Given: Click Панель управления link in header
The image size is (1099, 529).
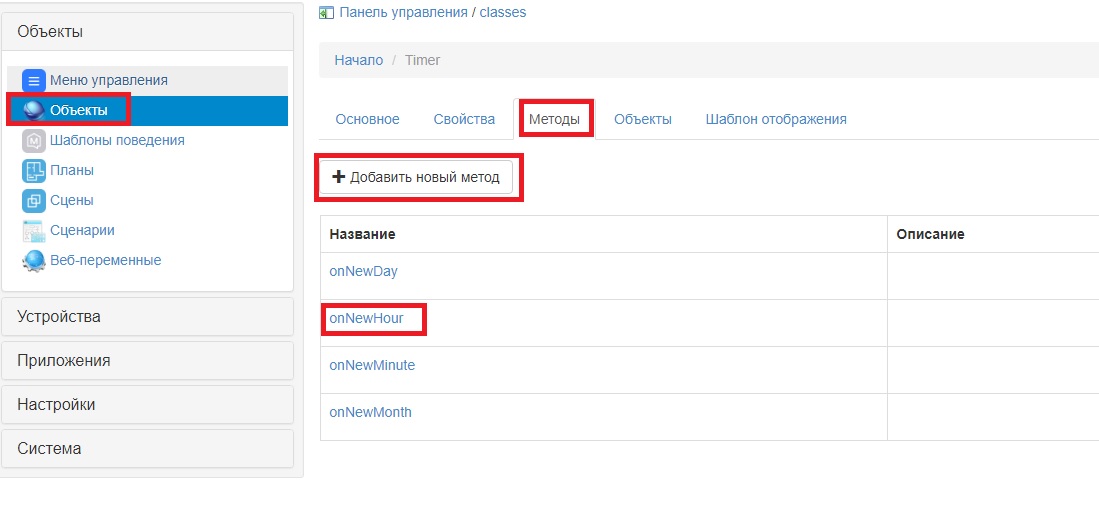Looking at the screenshot, I should pyautogui.click(x=403, y=13).
